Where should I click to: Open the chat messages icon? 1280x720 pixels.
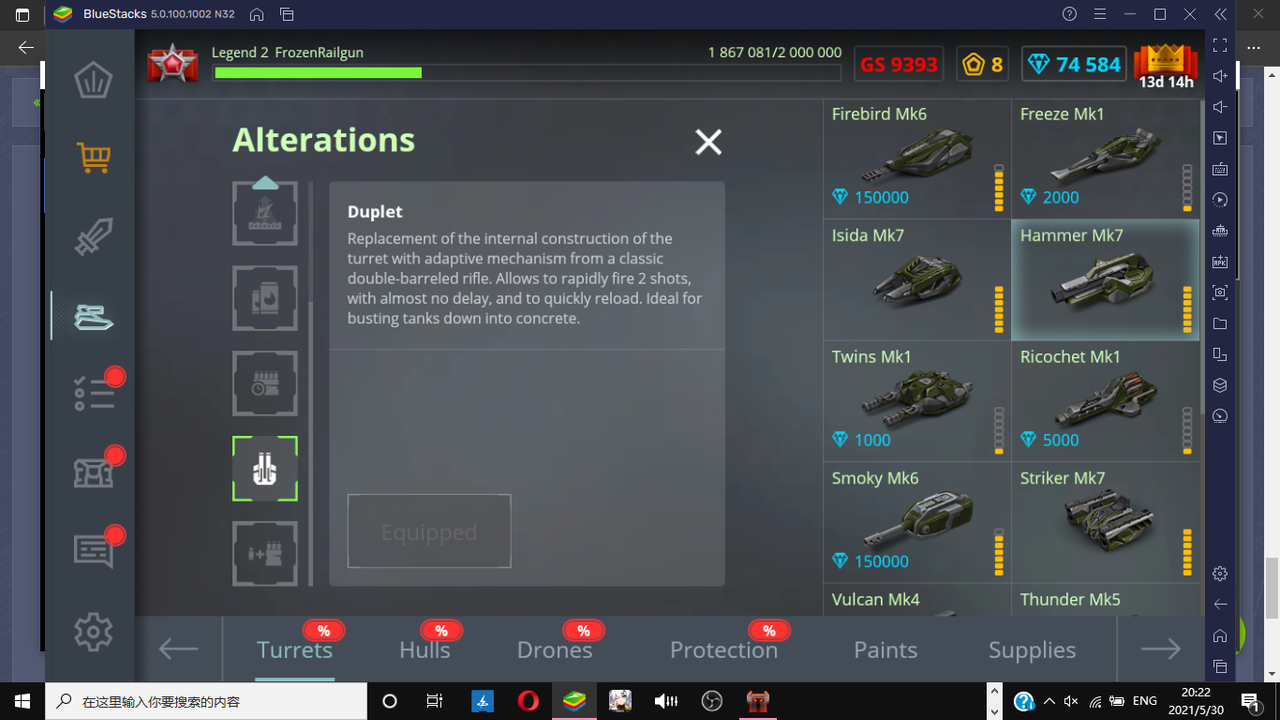click(93, 550)
